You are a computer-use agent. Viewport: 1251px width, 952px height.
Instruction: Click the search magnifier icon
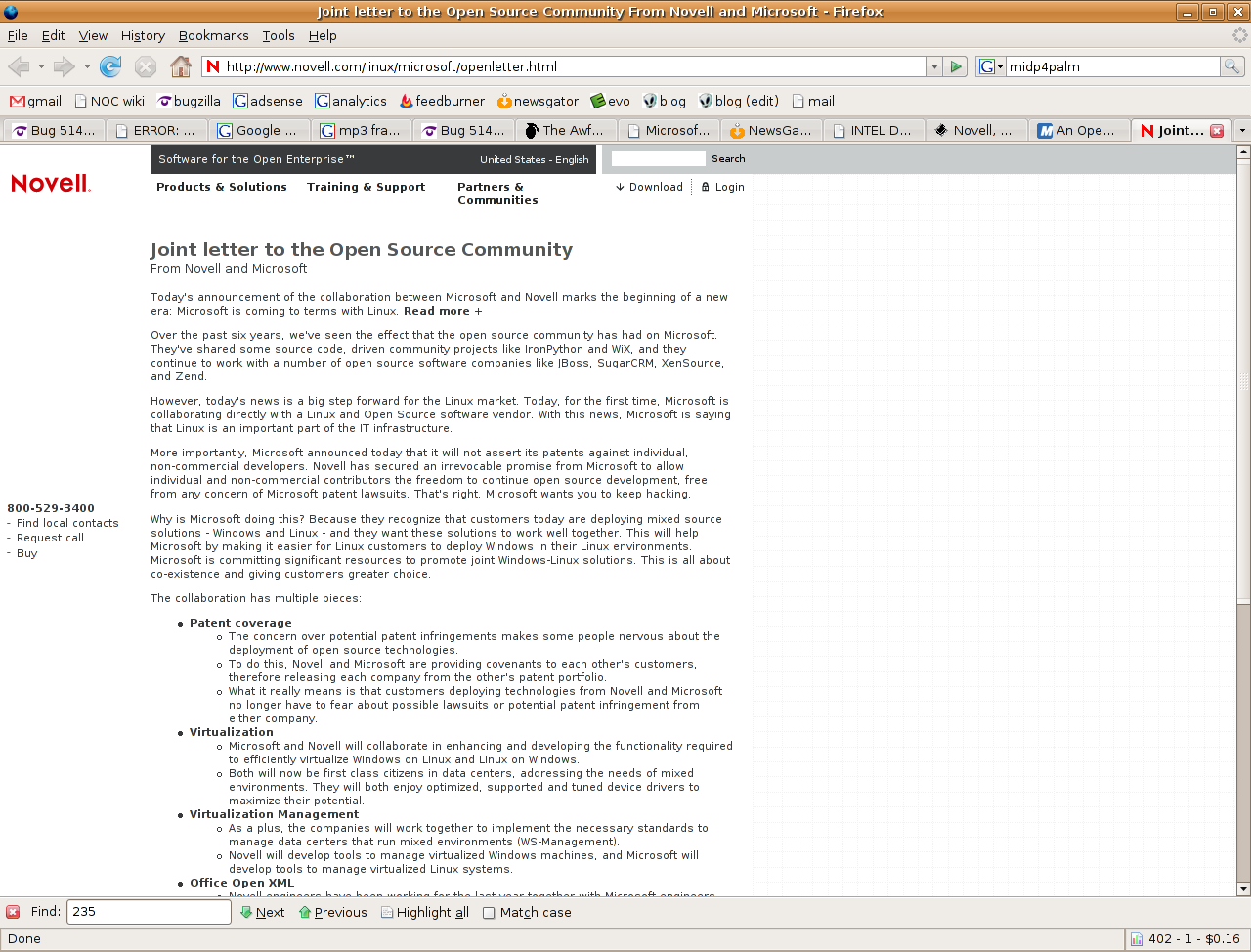click(1231, 66)
